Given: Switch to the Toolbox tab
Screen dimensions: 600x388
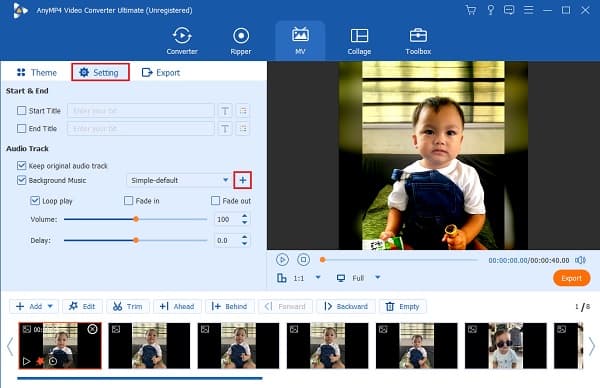Looking at the screenshot, I should pyautogui.click(x=418, y=41).
